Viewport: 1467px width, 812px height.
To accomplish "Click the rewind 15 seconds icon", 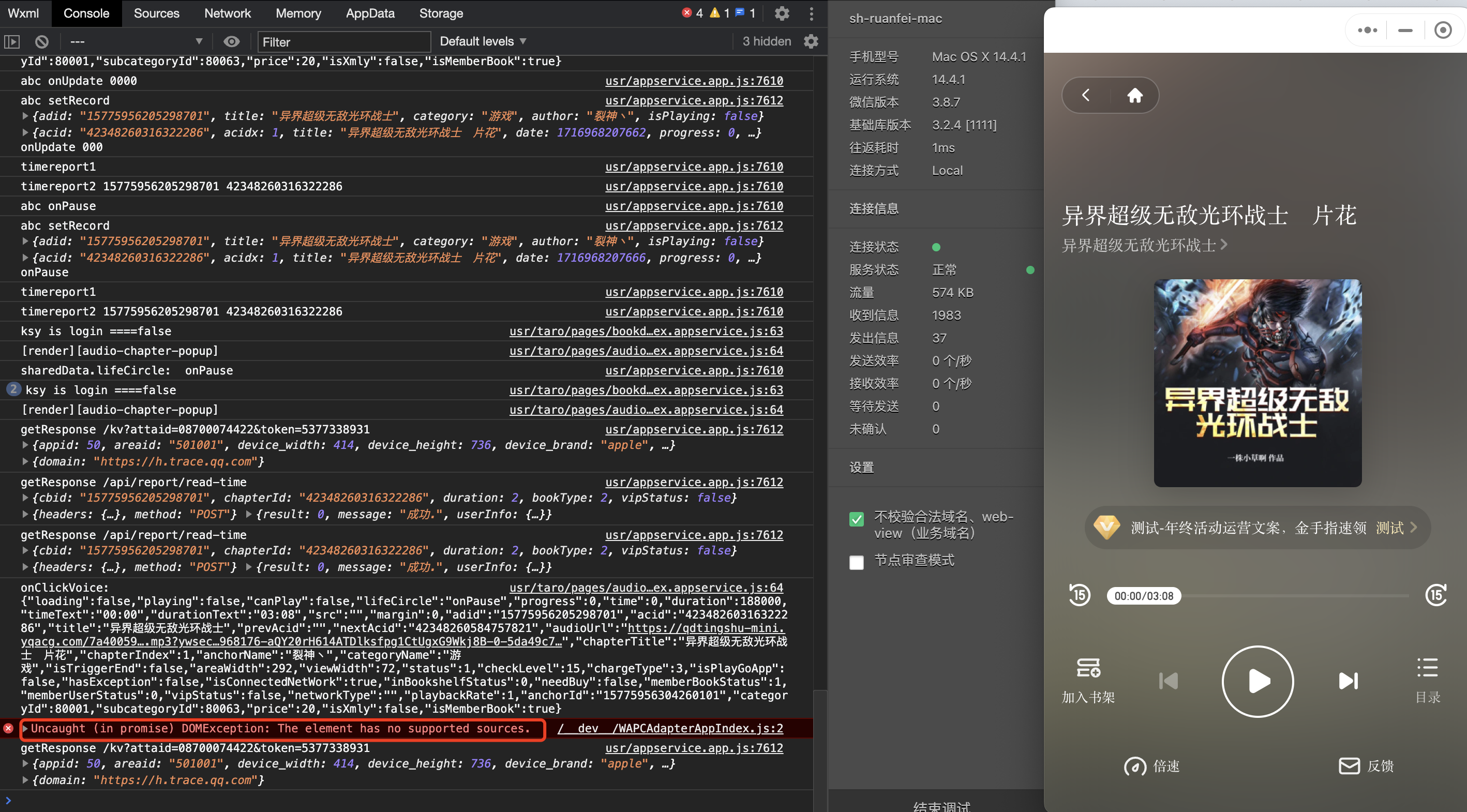I will tap(1079, 596).
